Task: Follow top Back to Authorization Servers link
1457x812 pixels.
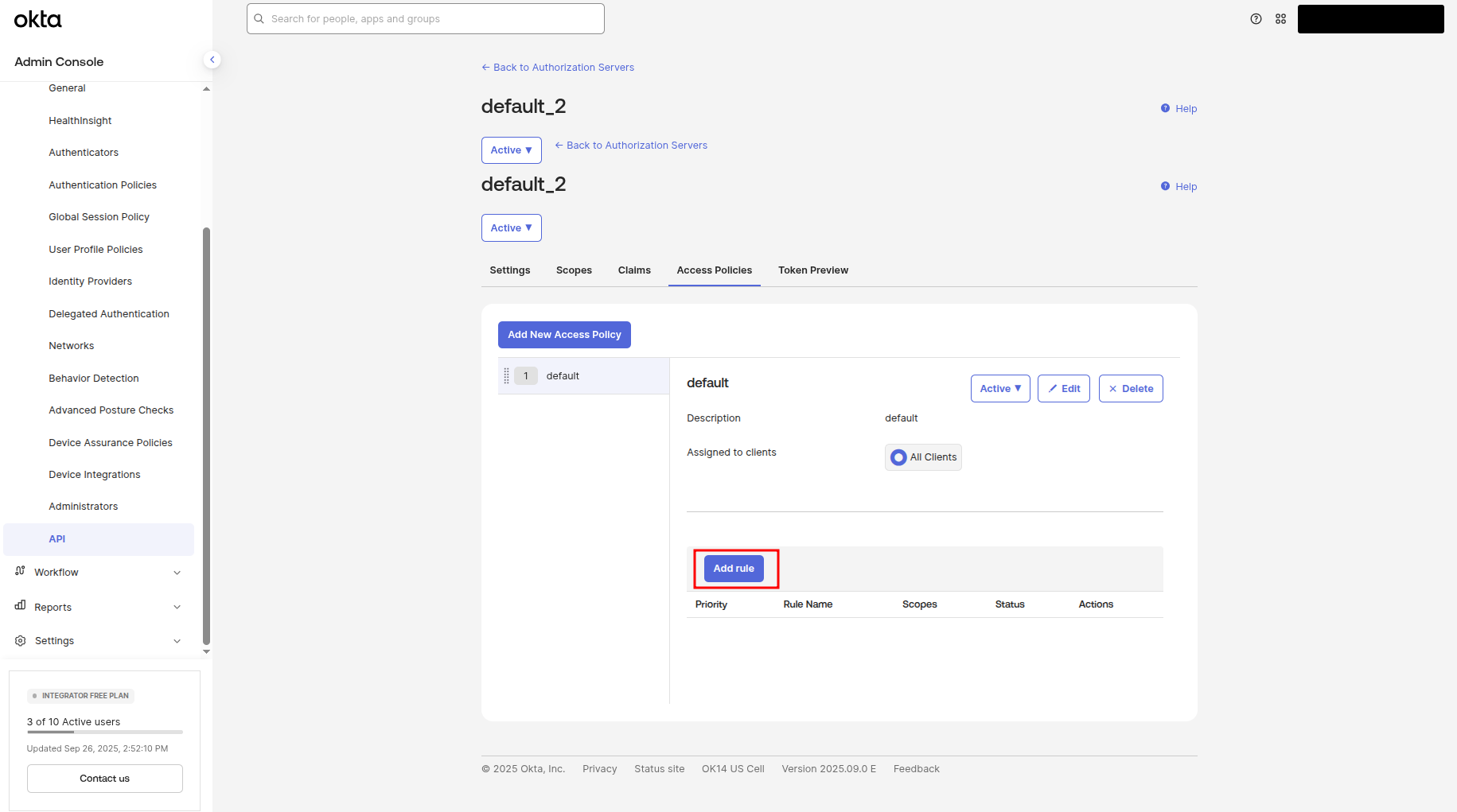Action: coord(558,68)
